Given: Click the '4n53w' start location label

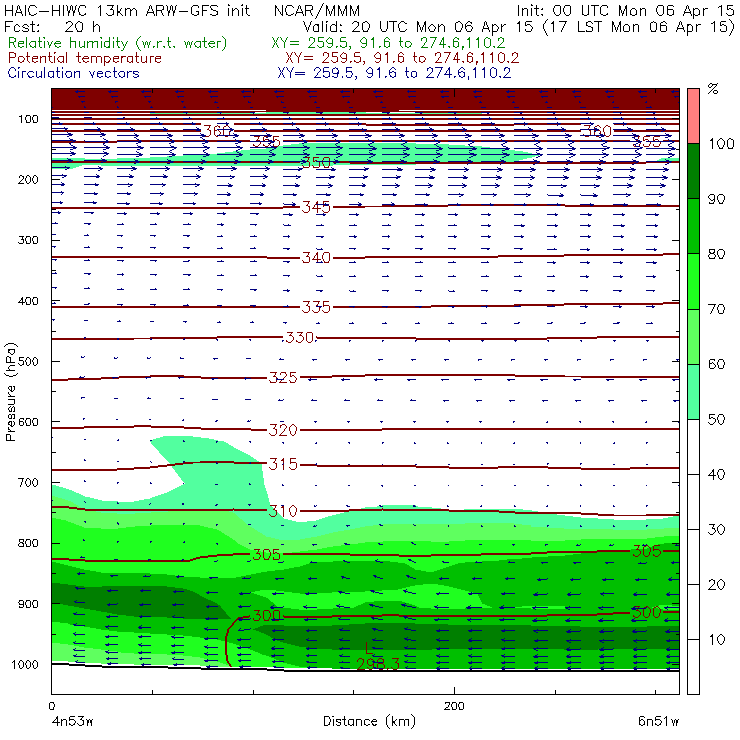Looking at the screenshot, I should 73,722.
